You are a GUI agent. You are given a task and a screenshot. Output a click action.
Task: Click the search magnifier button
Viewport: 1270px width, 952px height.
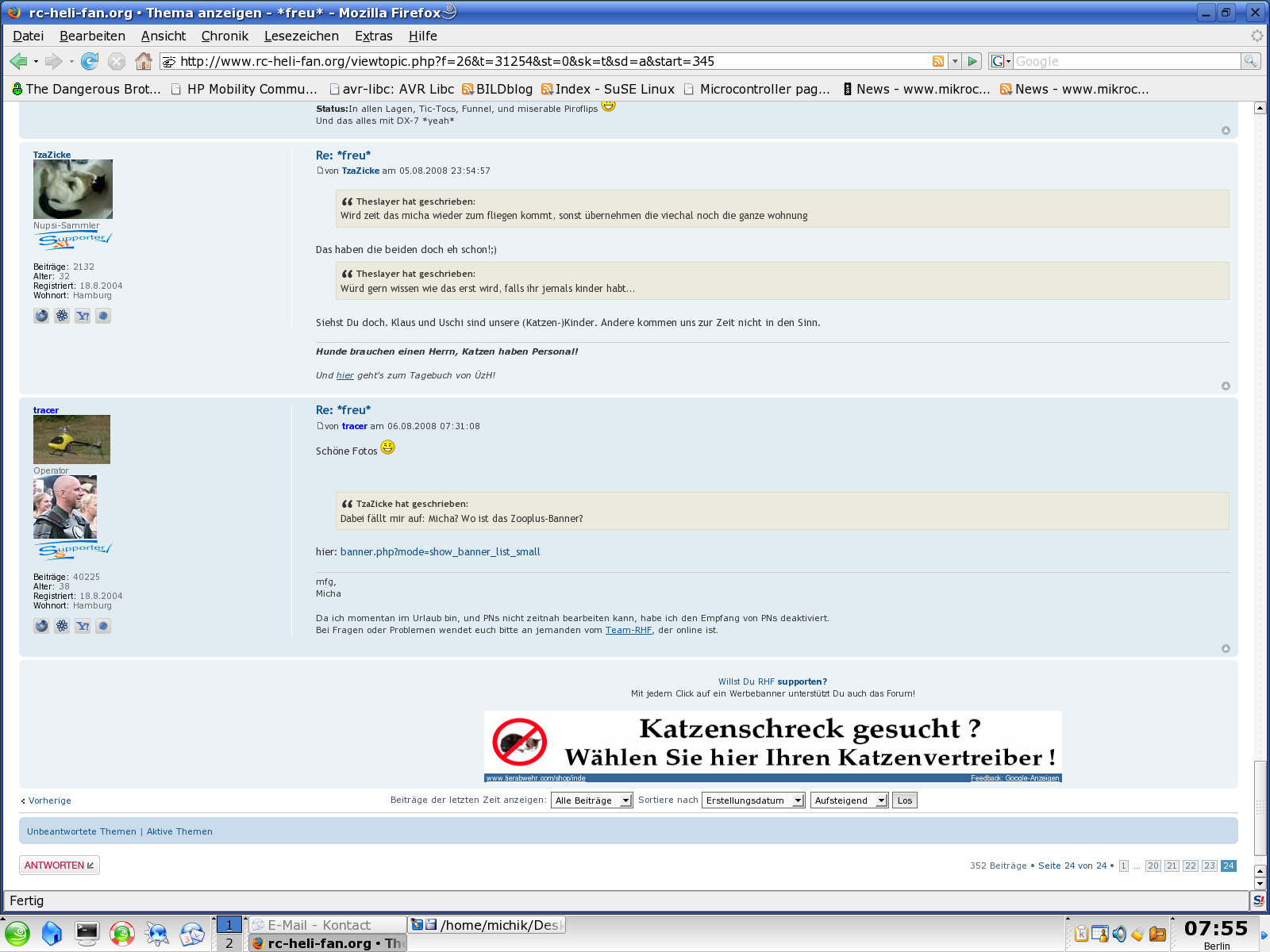click(x=1250, y=61)
